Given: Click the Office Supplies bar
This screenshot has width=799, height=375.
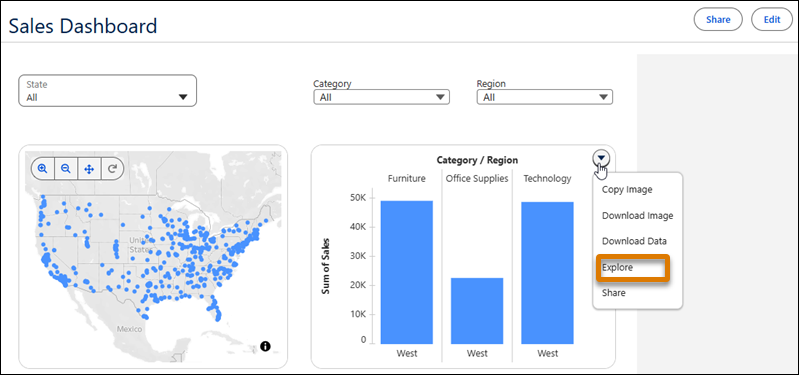Looking at the screenshot, I should (477, 311).
